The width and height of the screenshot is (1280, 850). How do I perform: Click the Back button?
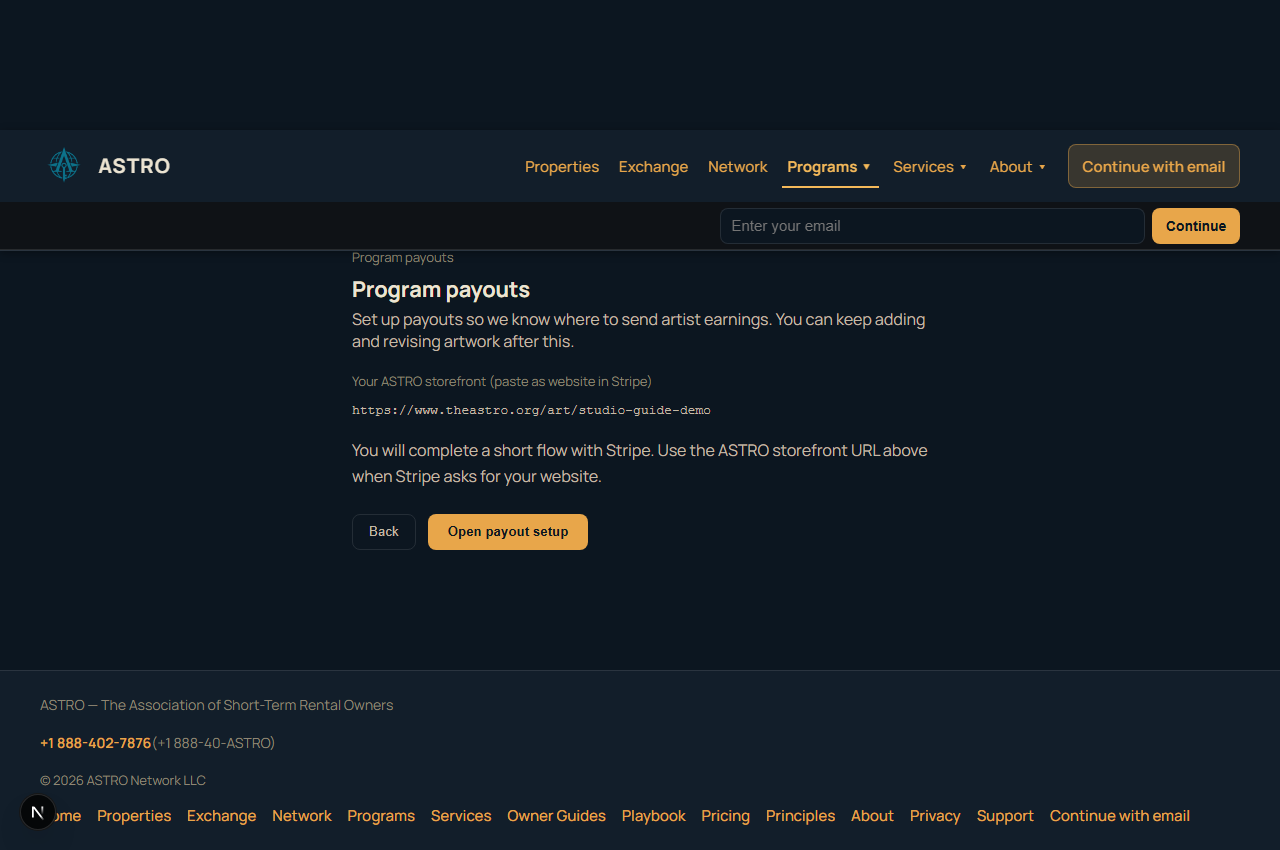tap(384, 532)
